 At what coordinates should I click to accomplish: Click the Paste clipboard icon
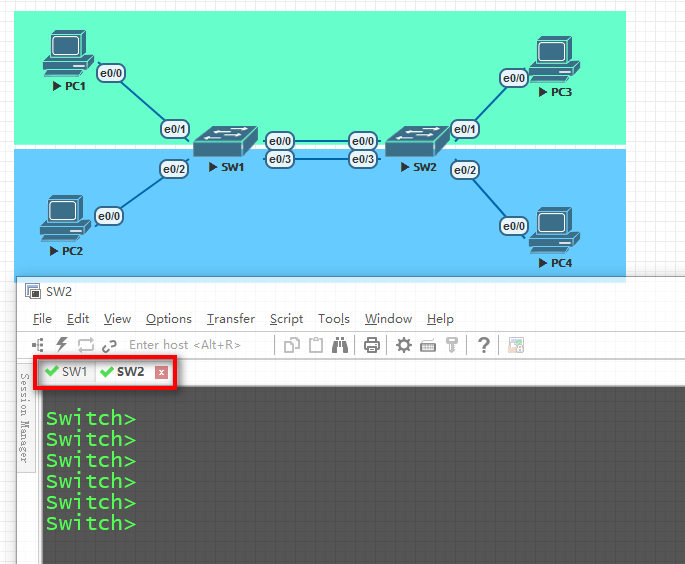tap(316, 345)
